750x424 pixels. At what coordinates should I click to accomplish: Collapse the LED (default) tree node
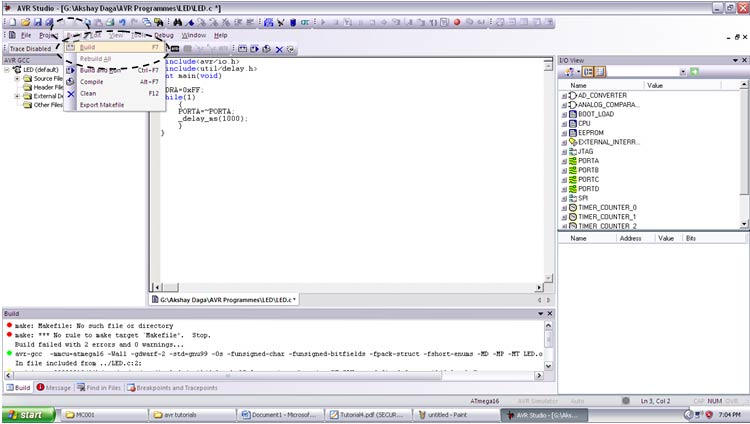click(x=7, y=69)
